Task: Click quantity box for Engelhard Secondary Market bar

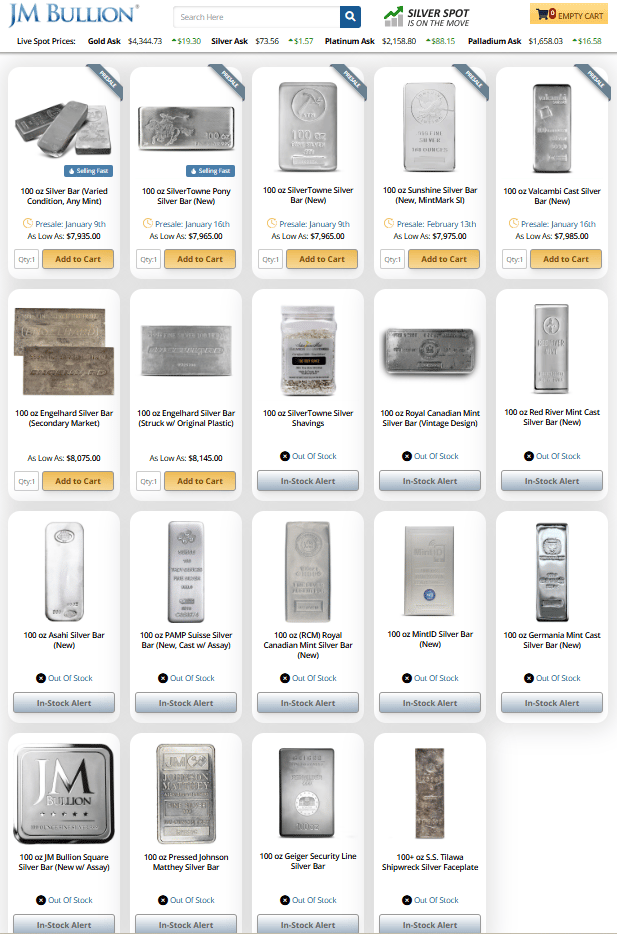Action: tap(26, 481)
